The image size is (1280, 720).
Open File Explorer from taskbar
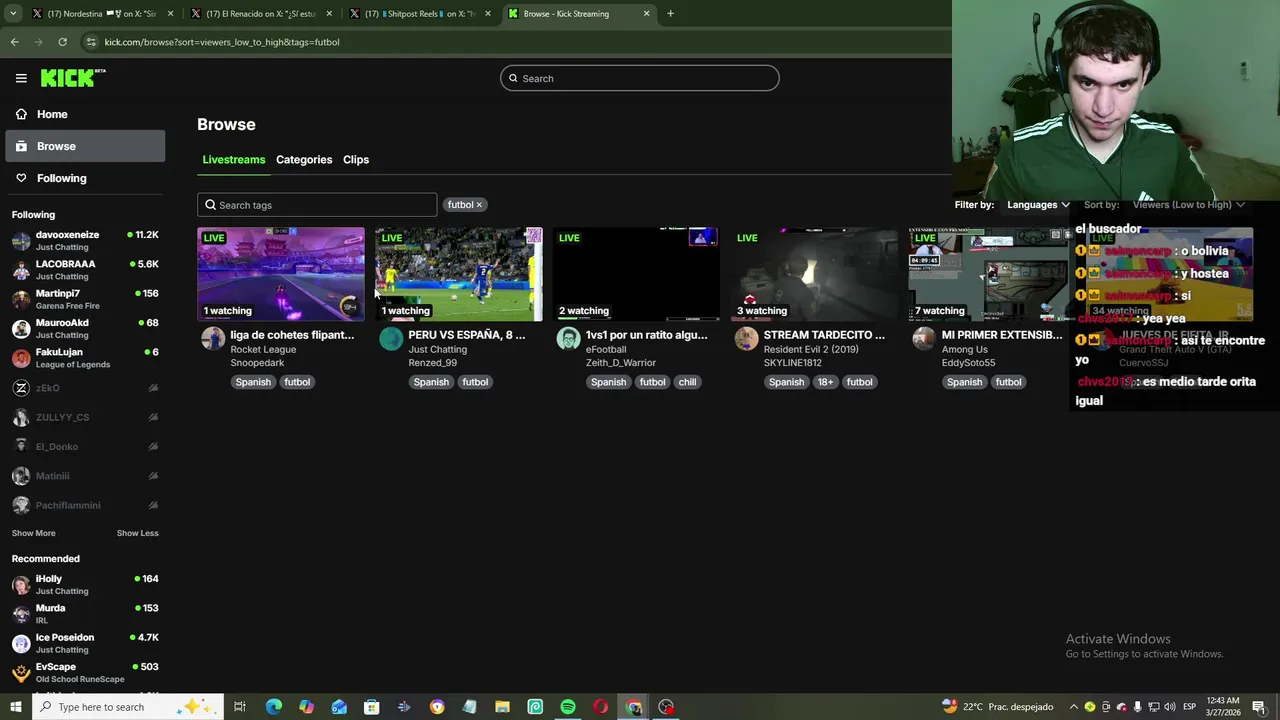[x=502, y=707]
